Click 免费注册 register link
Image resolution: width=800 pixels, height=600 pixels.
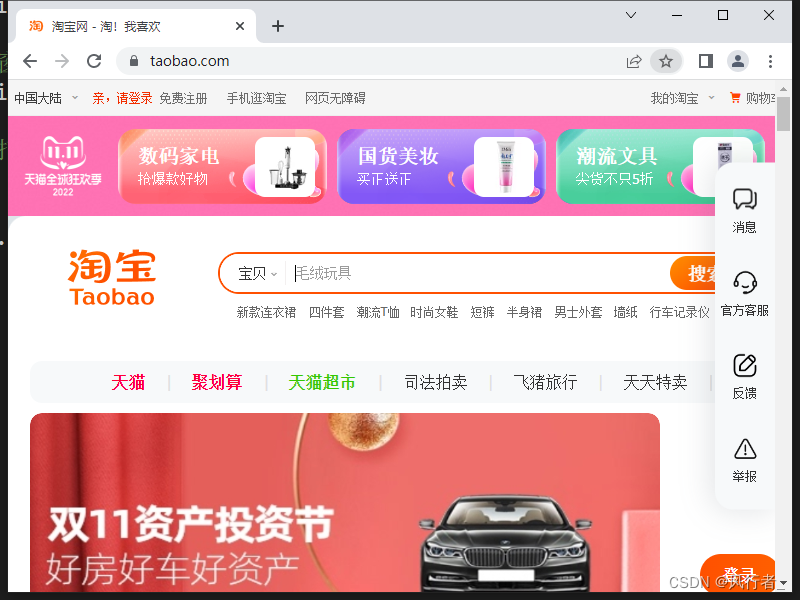click(183, 98)
